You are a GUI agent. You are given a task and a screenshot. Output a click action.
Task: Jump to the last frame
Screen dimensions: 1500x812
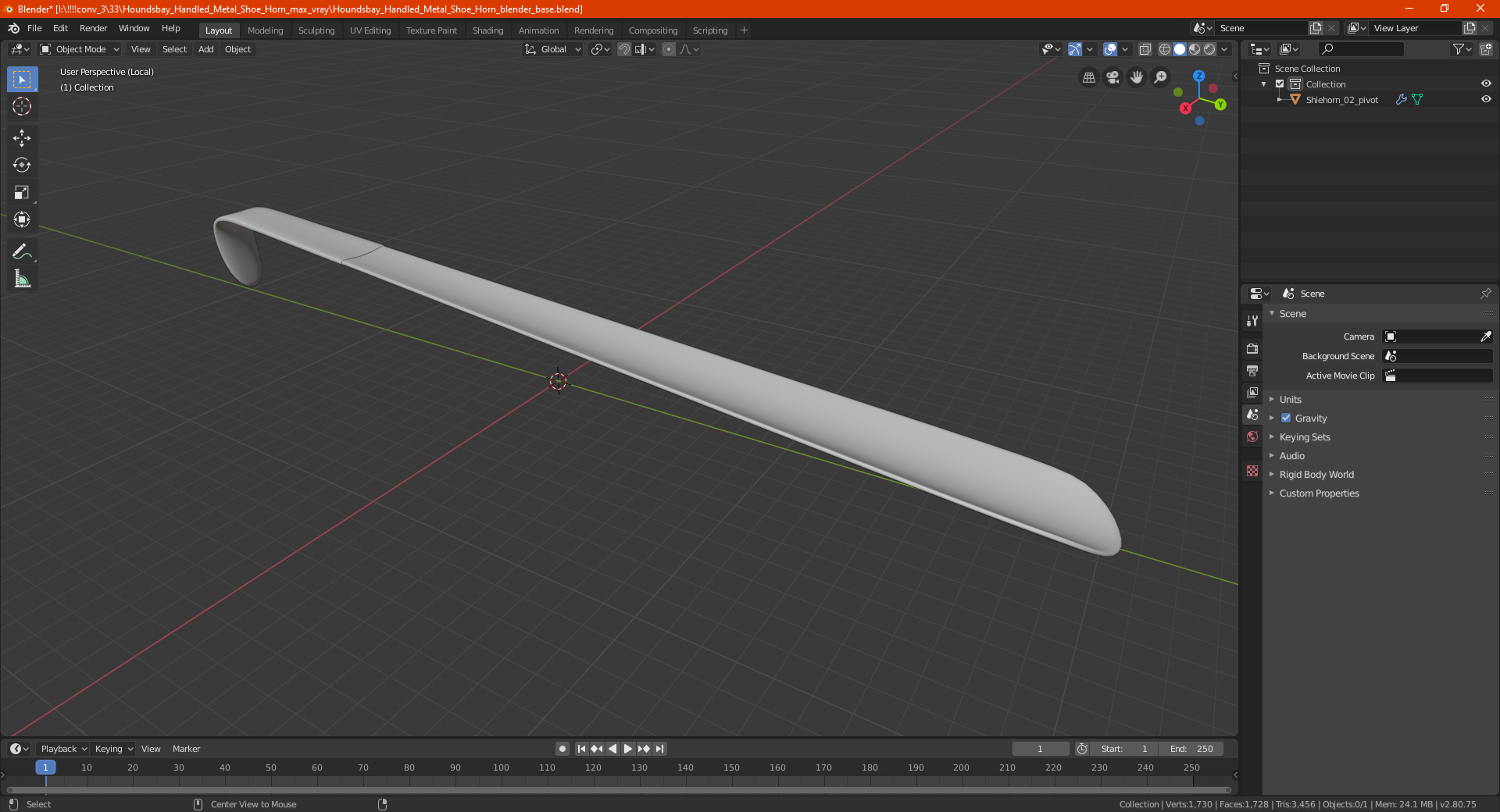[x=659, y=749]
